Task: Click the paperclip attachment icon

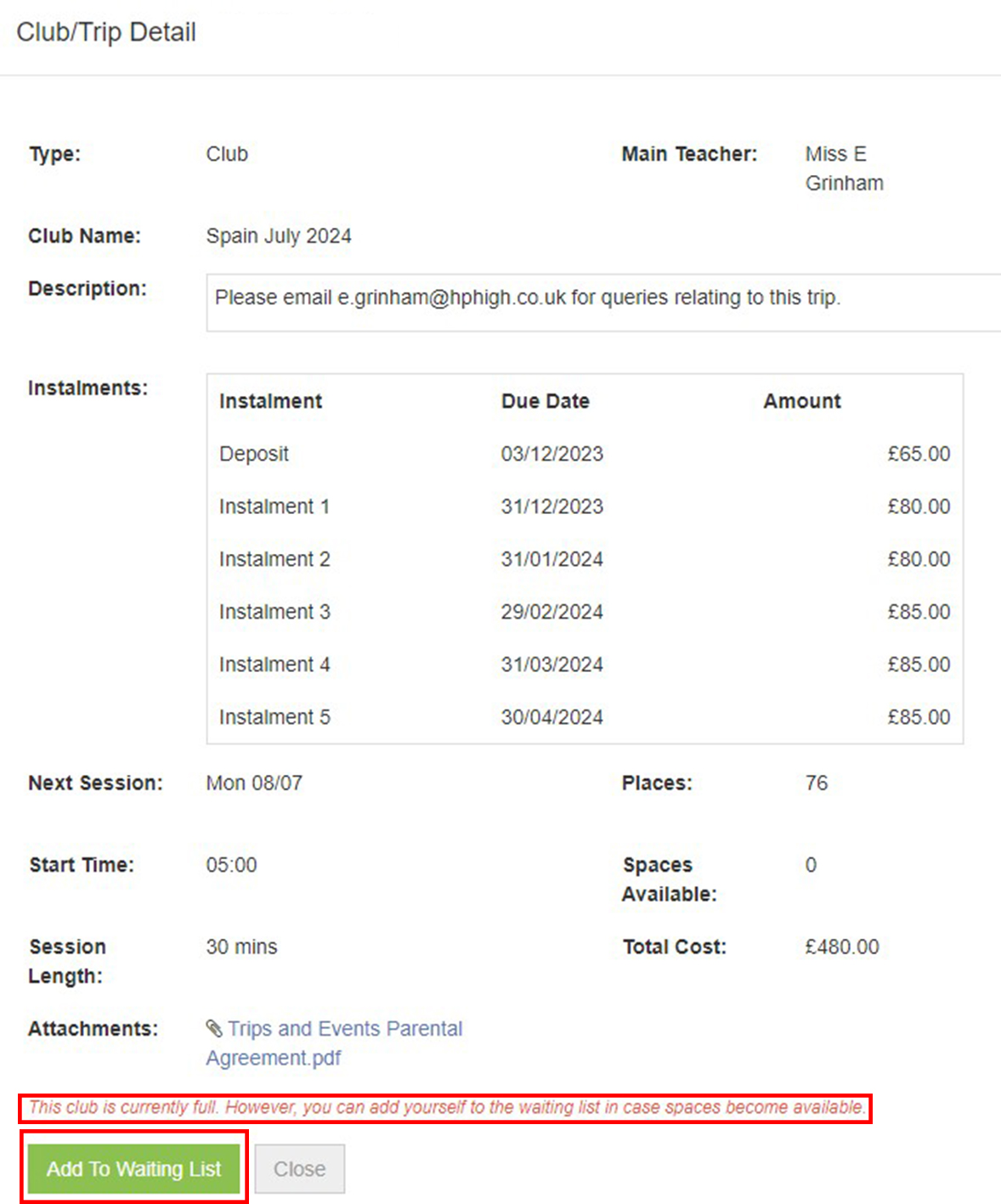Action: (214, 1029)
